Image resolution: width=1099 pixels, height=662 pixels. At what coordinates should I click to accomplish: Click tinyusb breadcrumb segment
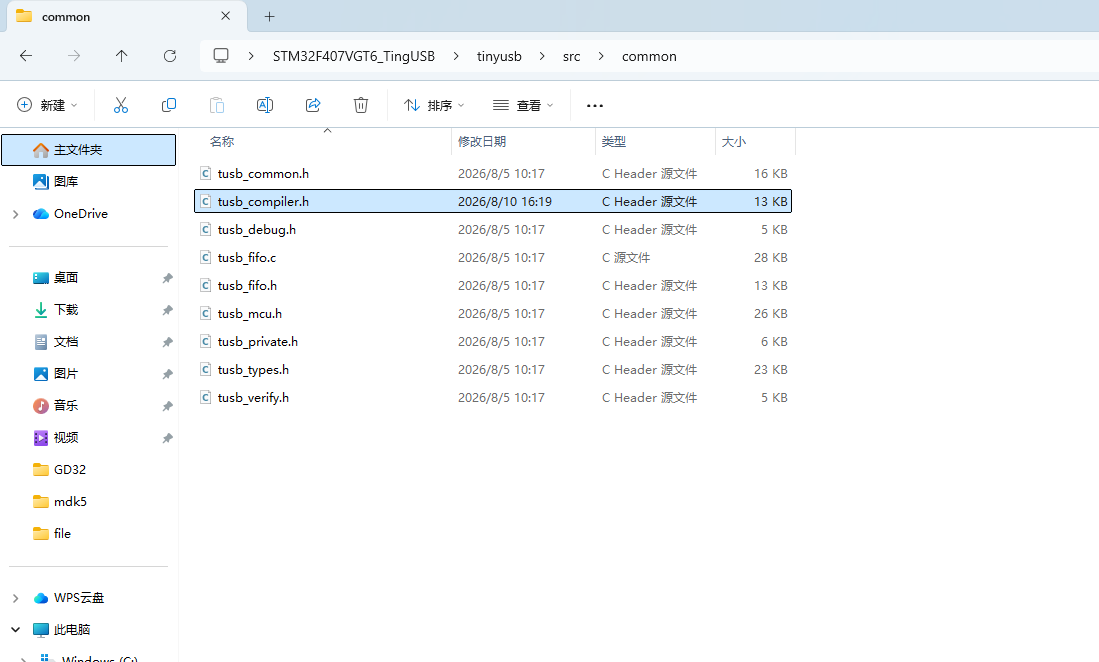[499, 56]
